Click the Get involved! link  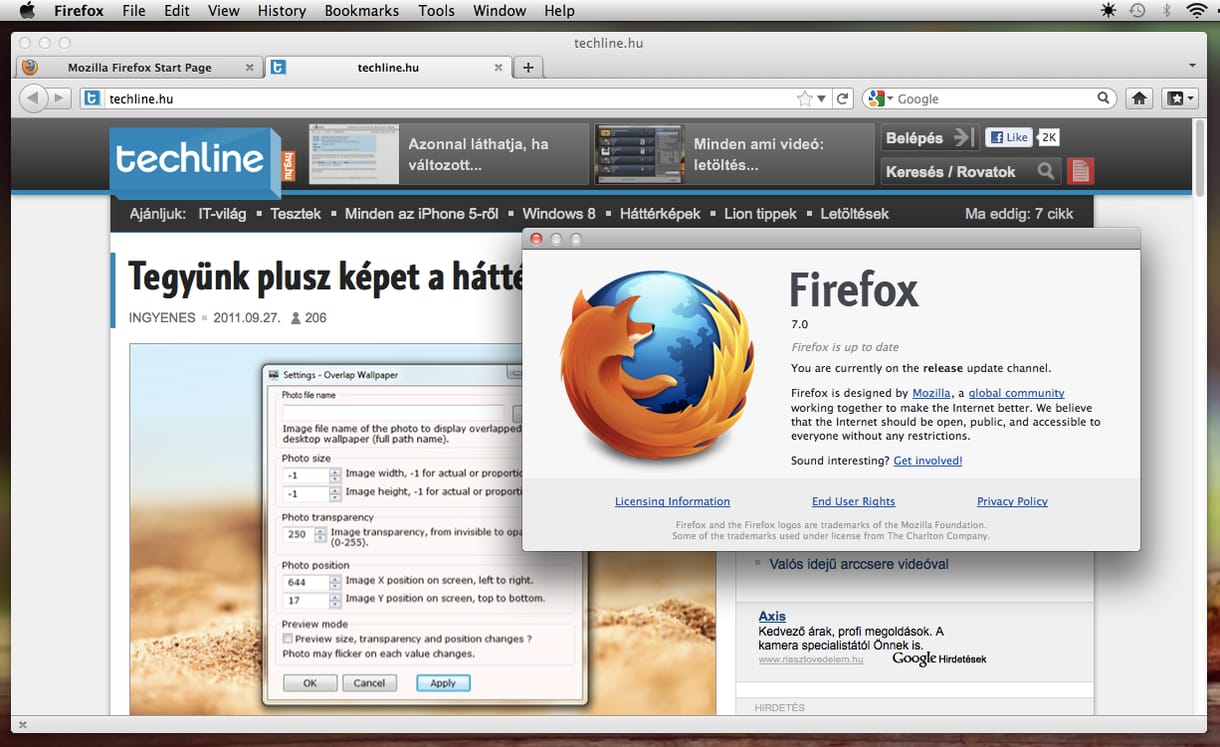(x=928, y=460)
